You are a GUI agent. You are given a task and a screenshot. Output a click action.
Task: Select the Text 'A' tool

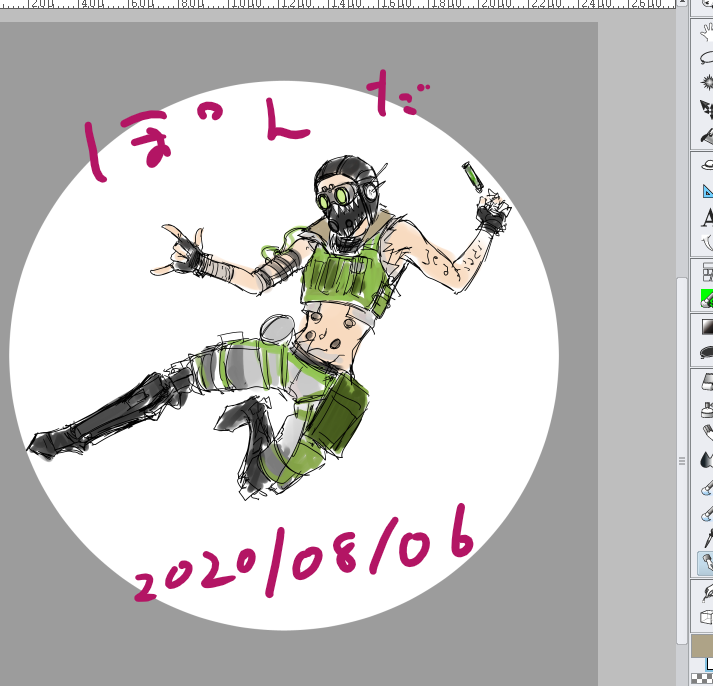[x=708, y=217]
